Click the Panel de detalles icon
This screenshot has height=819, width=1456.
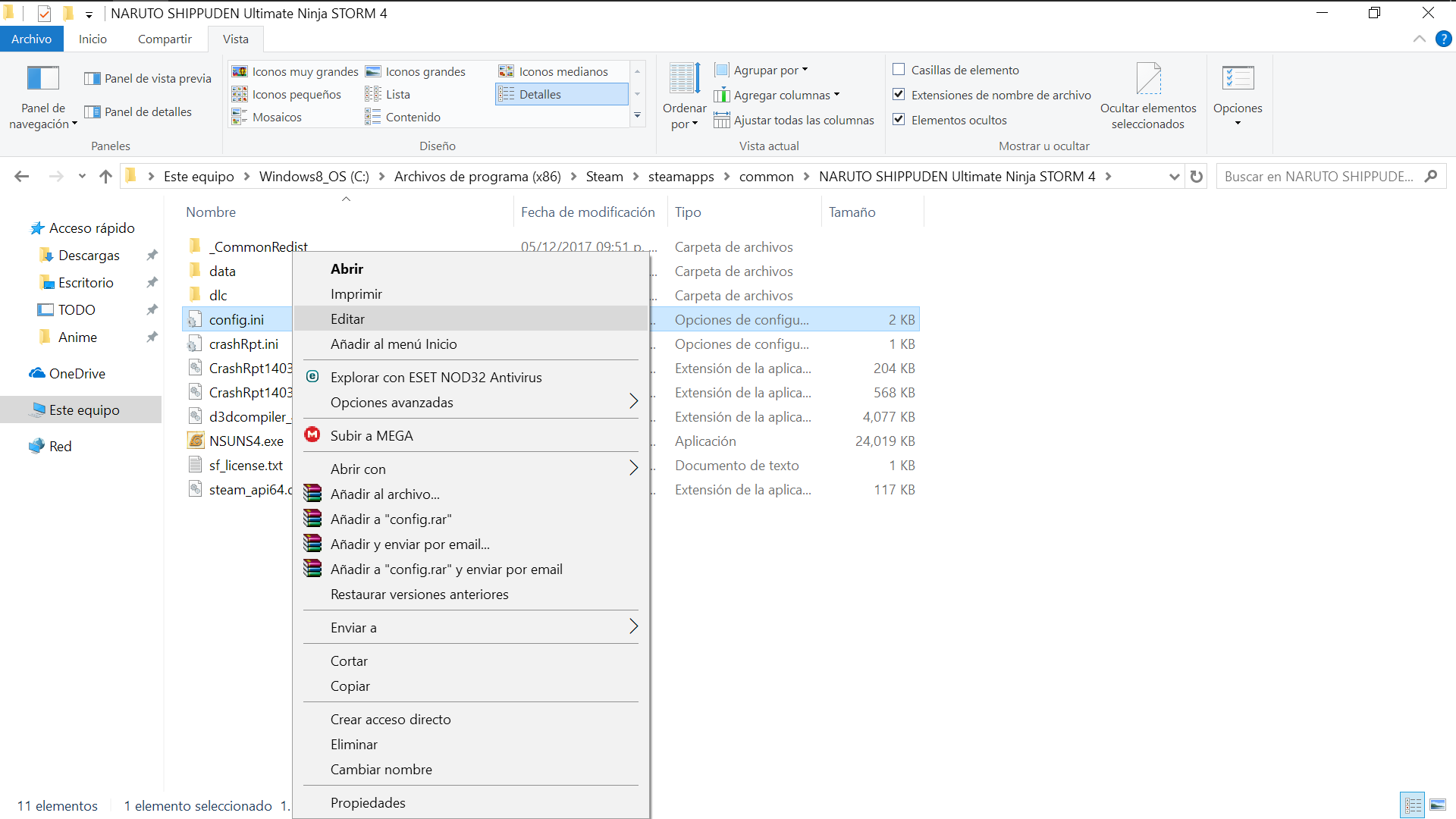click(93, 111)
